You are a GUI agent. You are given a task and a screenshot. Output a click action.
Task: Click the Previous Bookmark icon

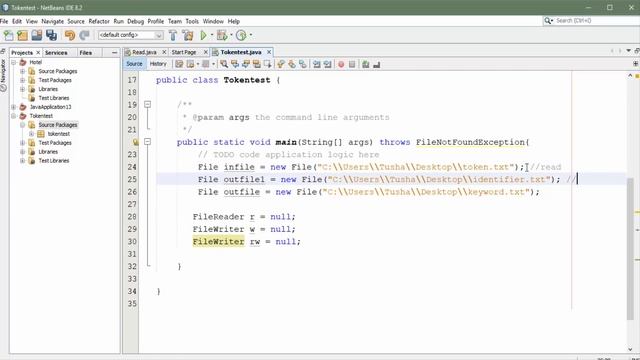pyautogui.click(x=281, y=64)
